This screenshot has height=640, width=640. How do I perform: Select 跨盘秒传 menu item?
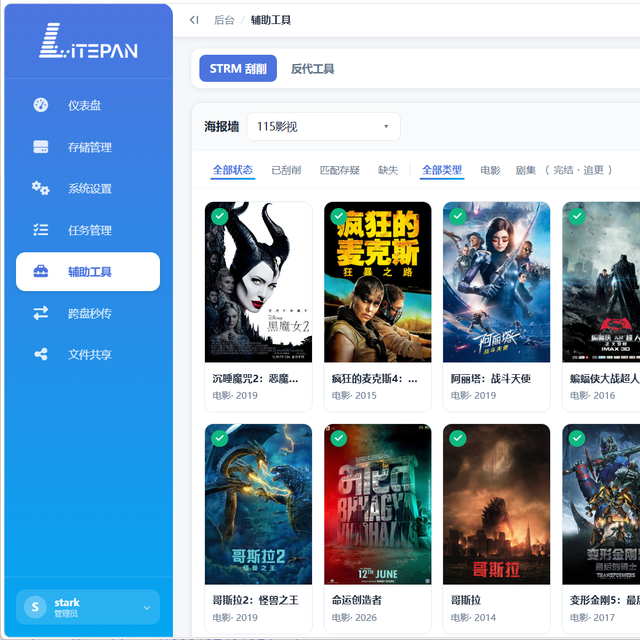pos(88,313)
